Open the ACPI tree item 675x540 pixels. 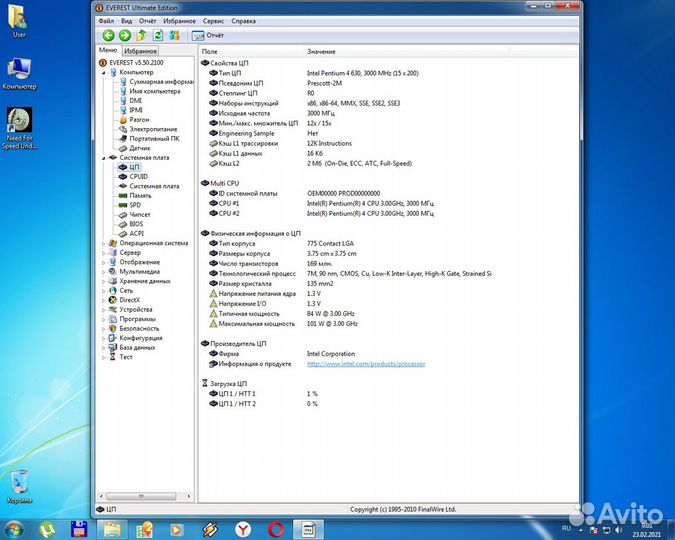click(x=136, y=233)
